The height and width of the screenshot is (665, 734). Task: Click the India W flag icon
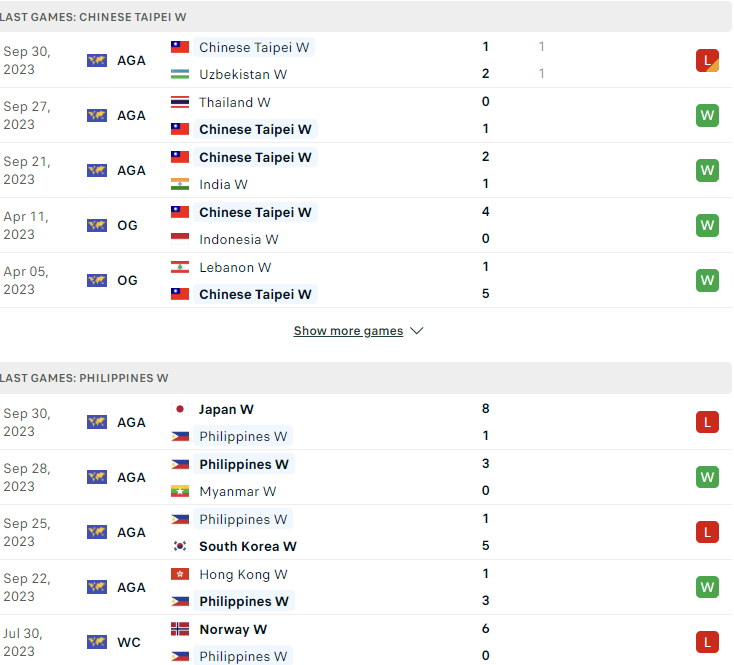click(180, 184)
